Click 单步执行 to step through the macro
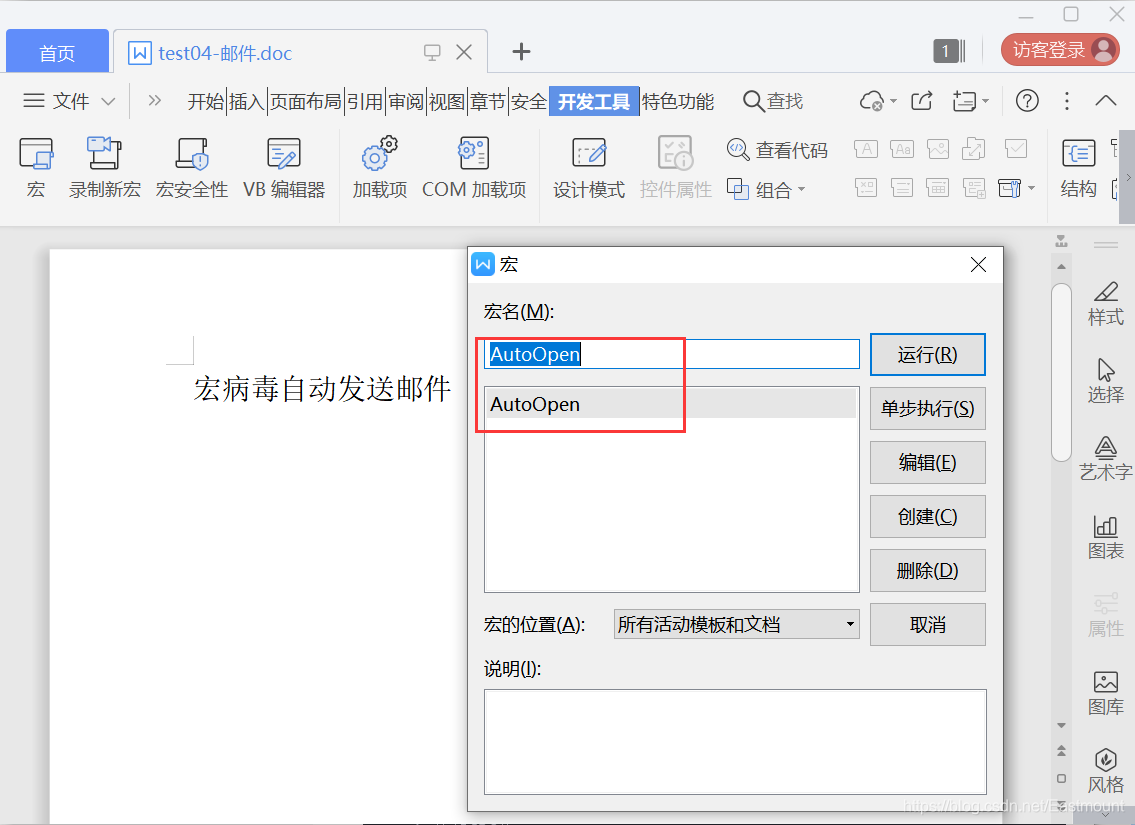This screenshot has width=1135, height=825. tap(927, 408)
